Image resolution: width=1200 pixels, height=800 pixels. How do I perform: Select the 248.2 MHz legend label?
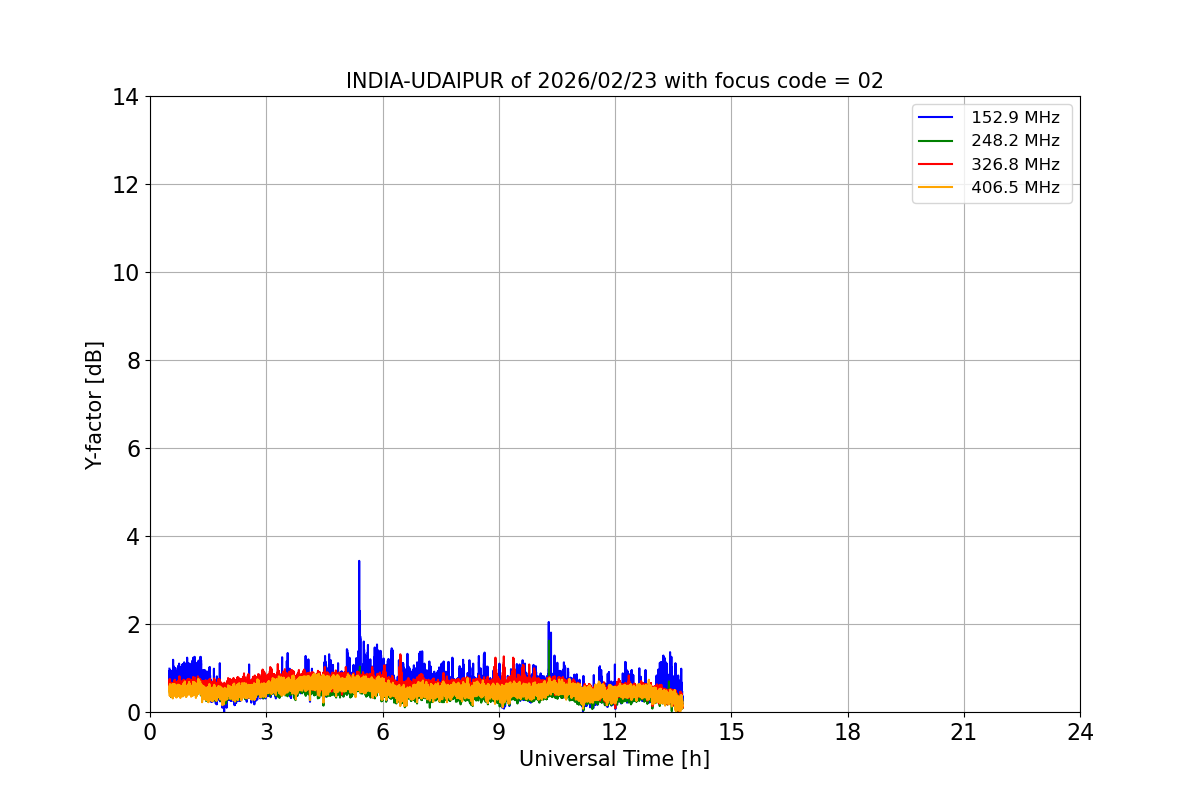click(x=1015, y=141)
